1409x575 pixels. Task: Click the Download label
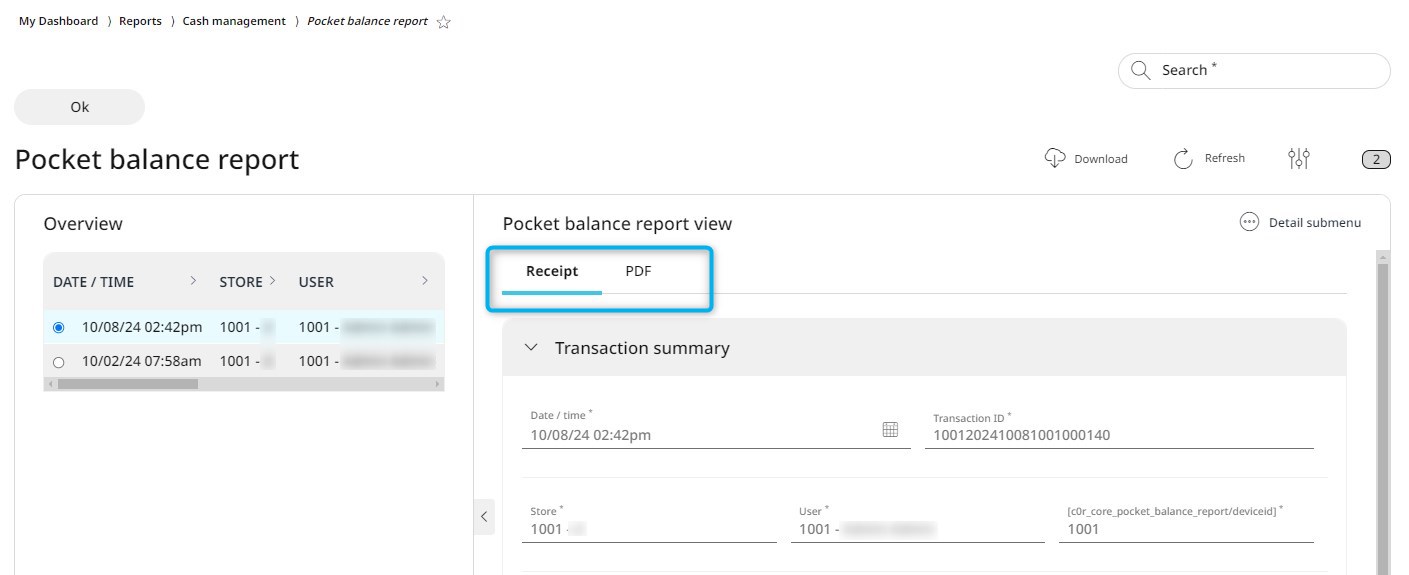(x=1101, y=159)
